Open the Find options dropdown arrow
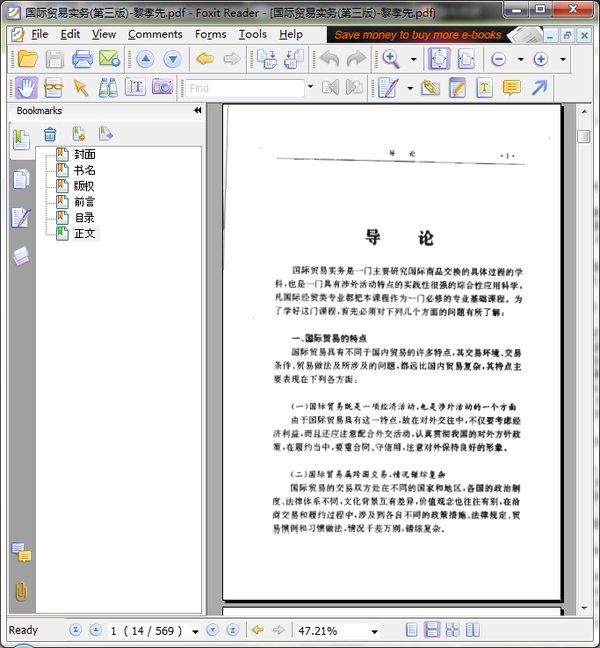The height and width of the screenshot is (648, 600). point(310,87)
